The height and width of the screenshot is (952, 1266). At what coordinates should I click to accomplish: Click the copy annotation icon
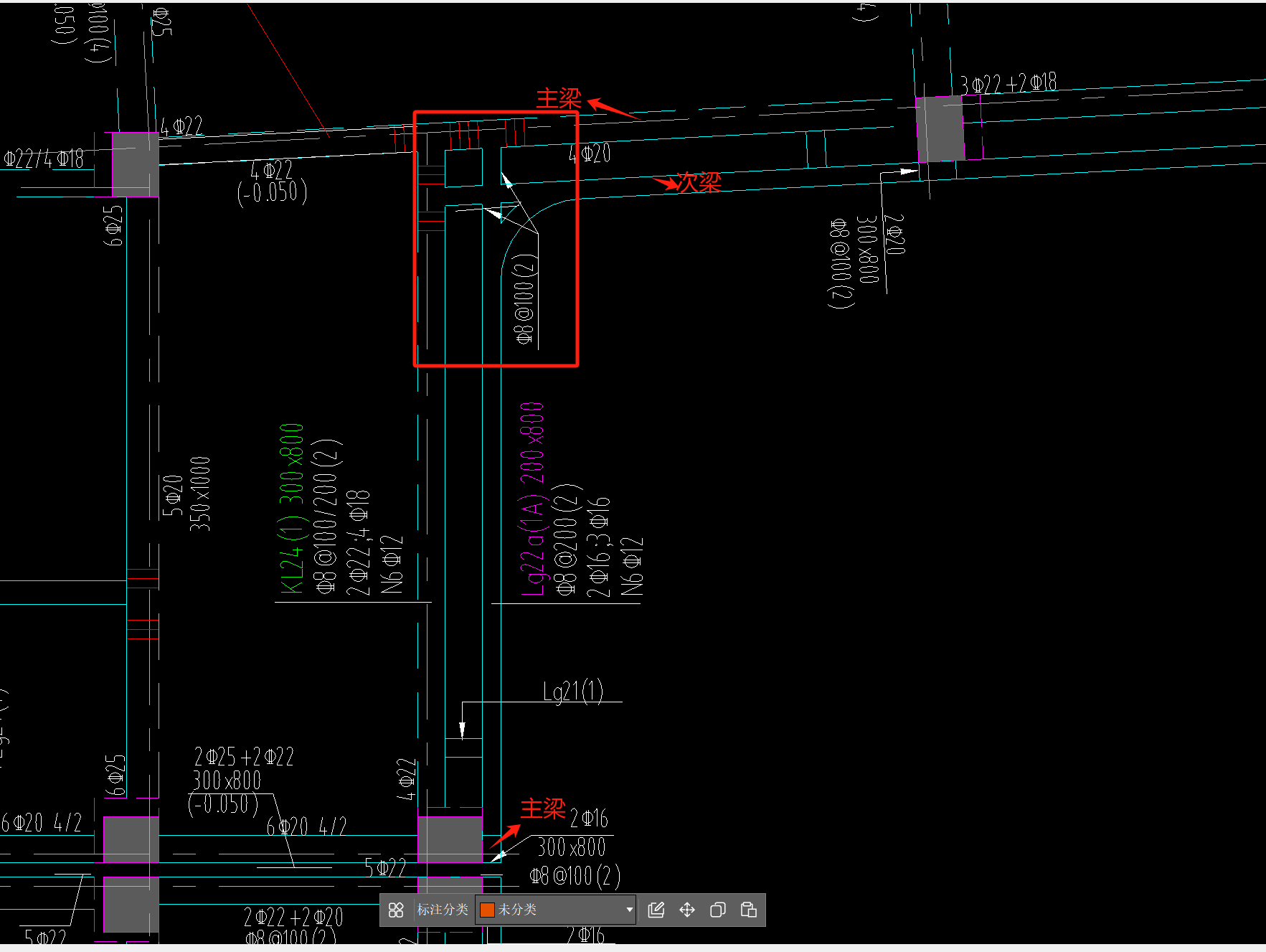coord(718,910)
